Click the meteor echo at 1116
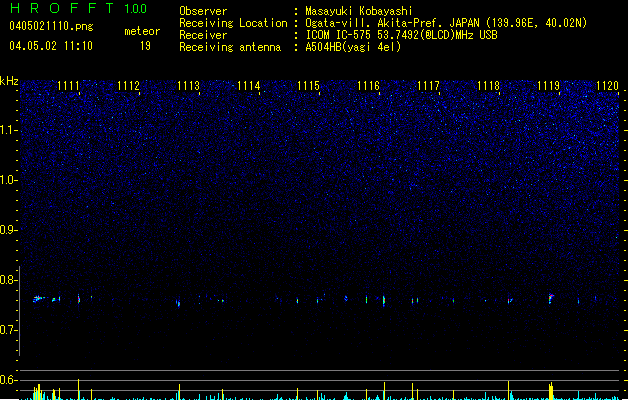Screen dimensions: 629x400 pos(384,300)
